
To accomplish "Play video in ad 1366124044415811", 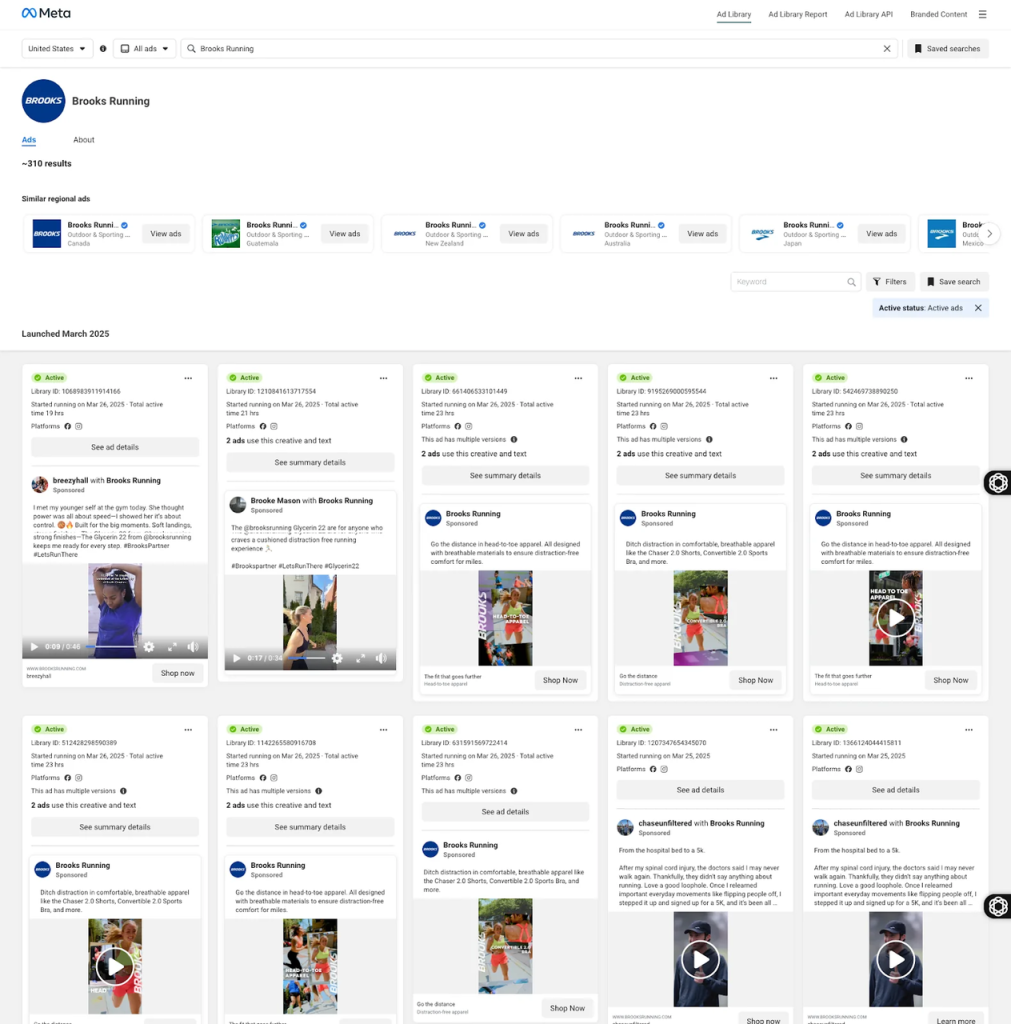I will tap(895, 959).
